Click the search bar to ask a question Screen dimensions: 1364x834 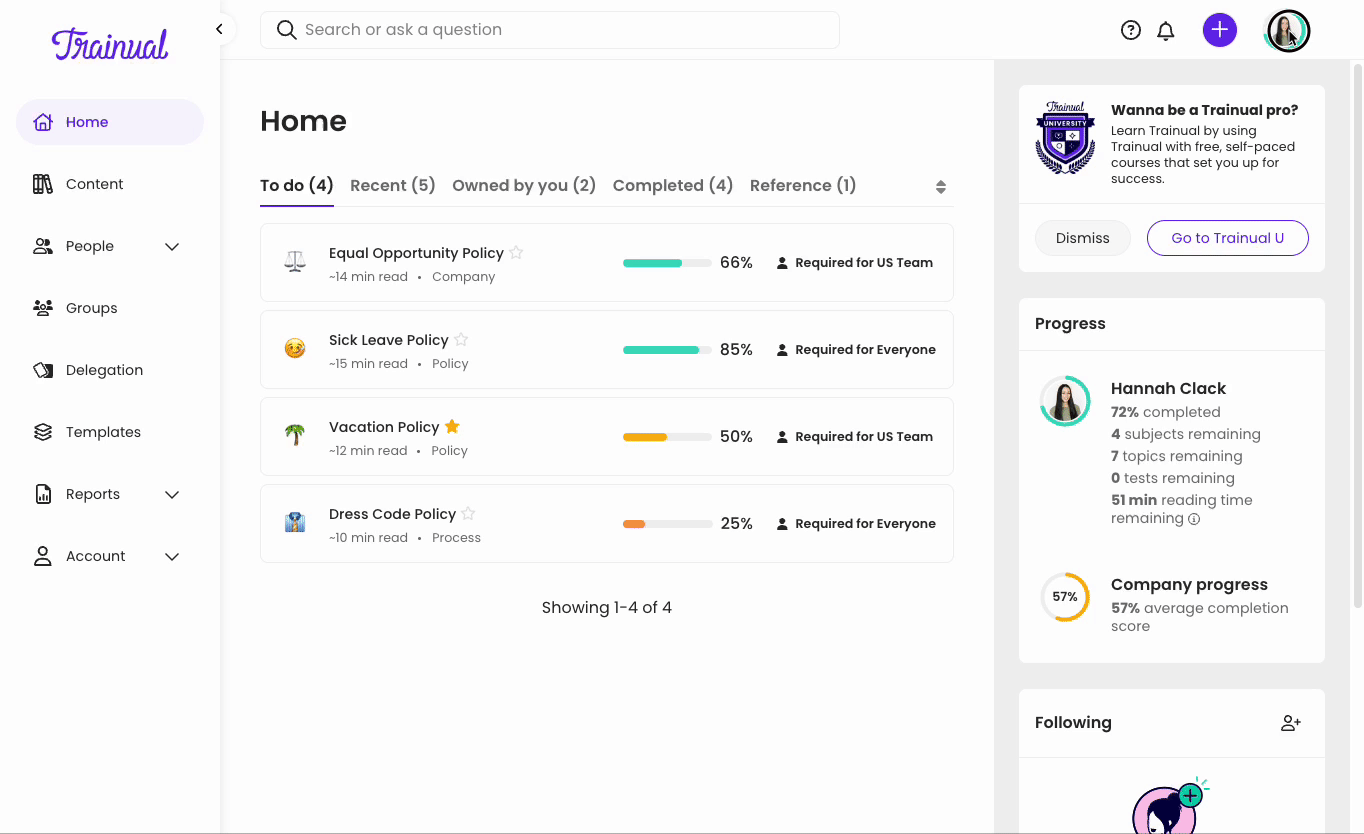point(549,29)
